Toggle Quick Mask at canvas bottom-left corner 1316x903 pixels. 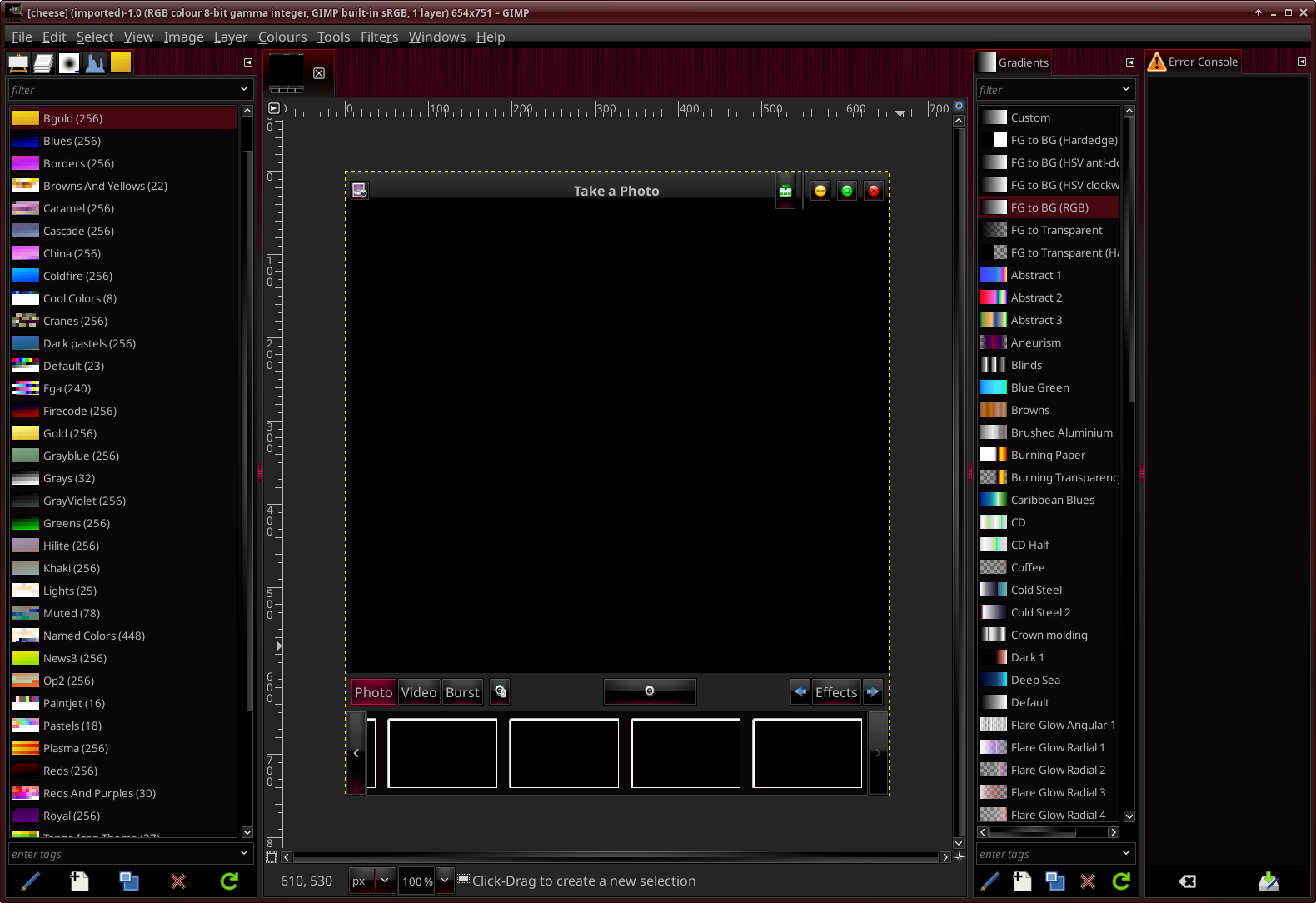point(272,856)
